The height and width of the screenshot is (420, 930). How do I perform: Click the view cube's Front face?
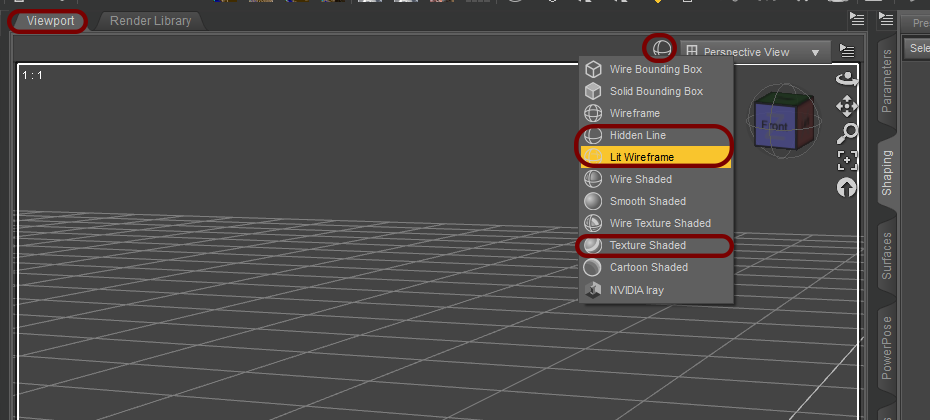(x=773, y=126)
